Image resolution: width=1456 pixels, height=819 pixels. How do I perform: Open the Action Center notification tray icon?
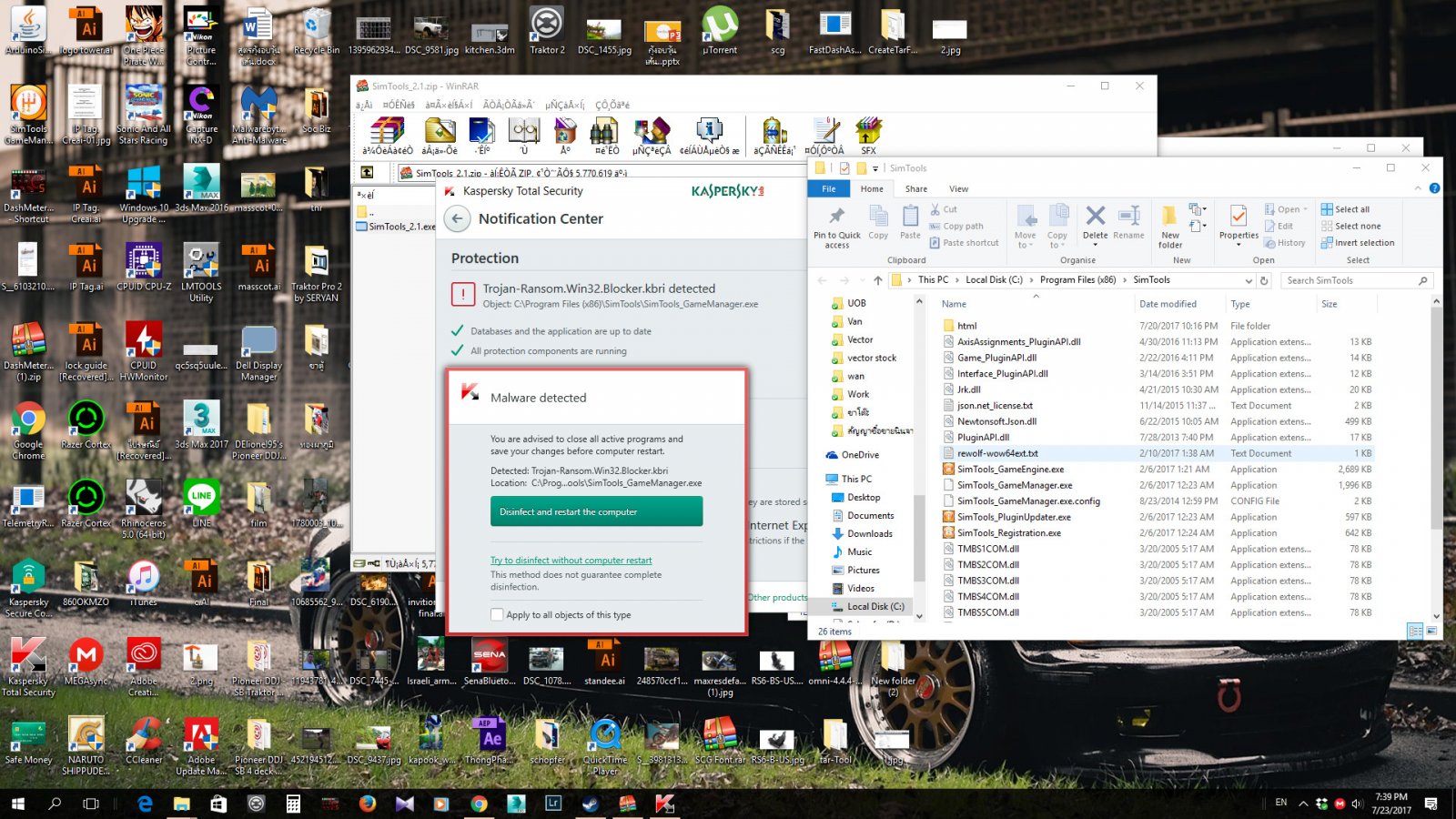[x=1431, y=804]
